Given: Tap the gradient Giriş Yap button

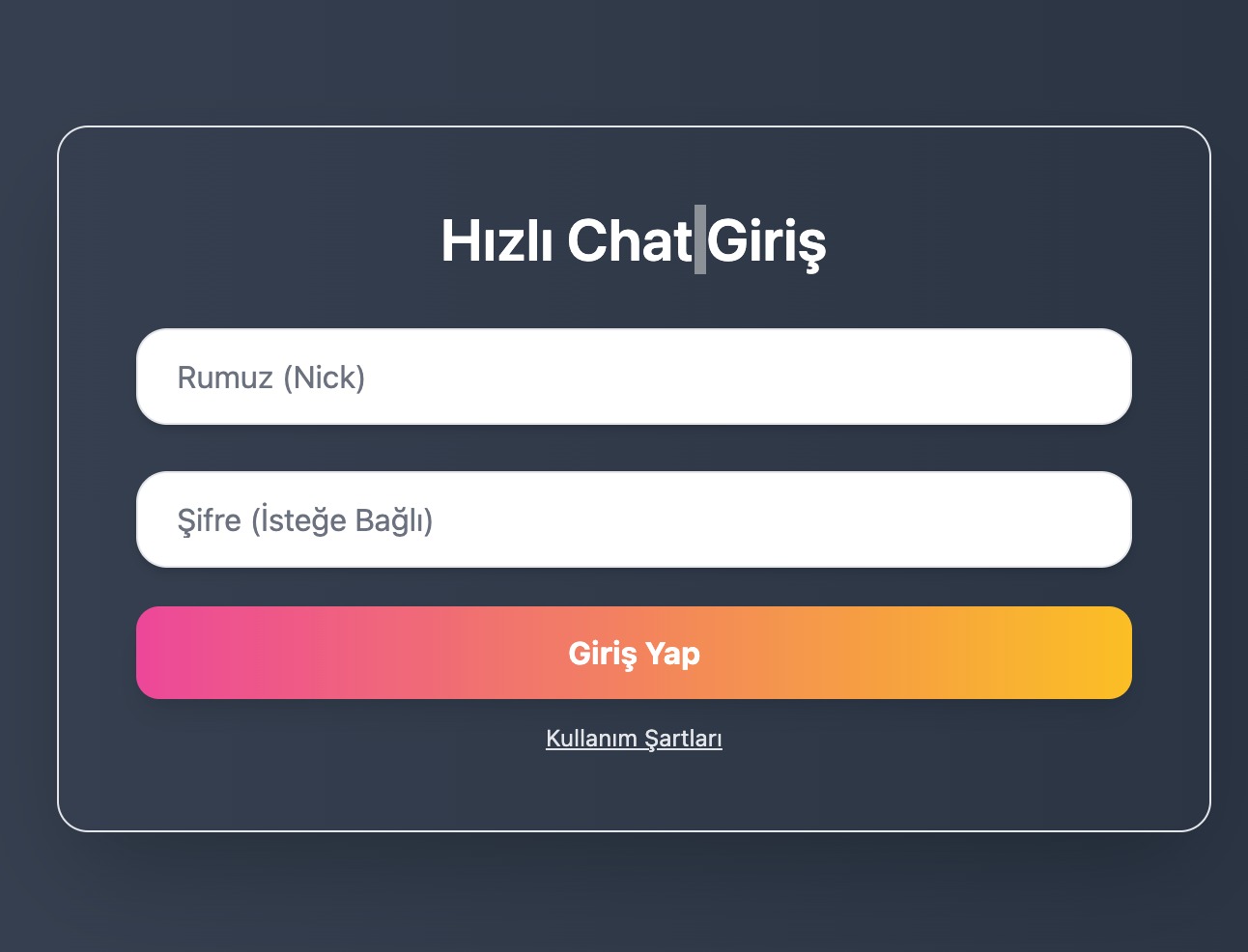Looking at the screenshot, I should (634, 653).
